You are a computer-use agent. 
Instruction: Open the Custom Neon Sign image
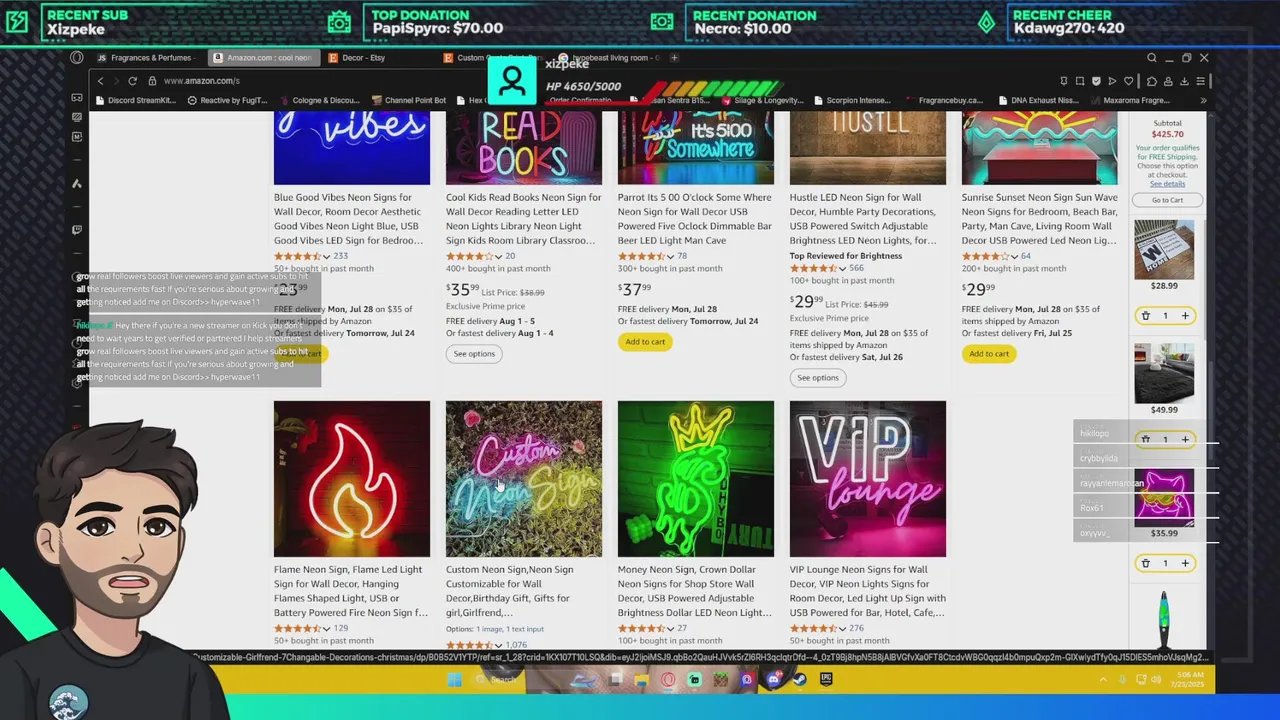point(524,479)
